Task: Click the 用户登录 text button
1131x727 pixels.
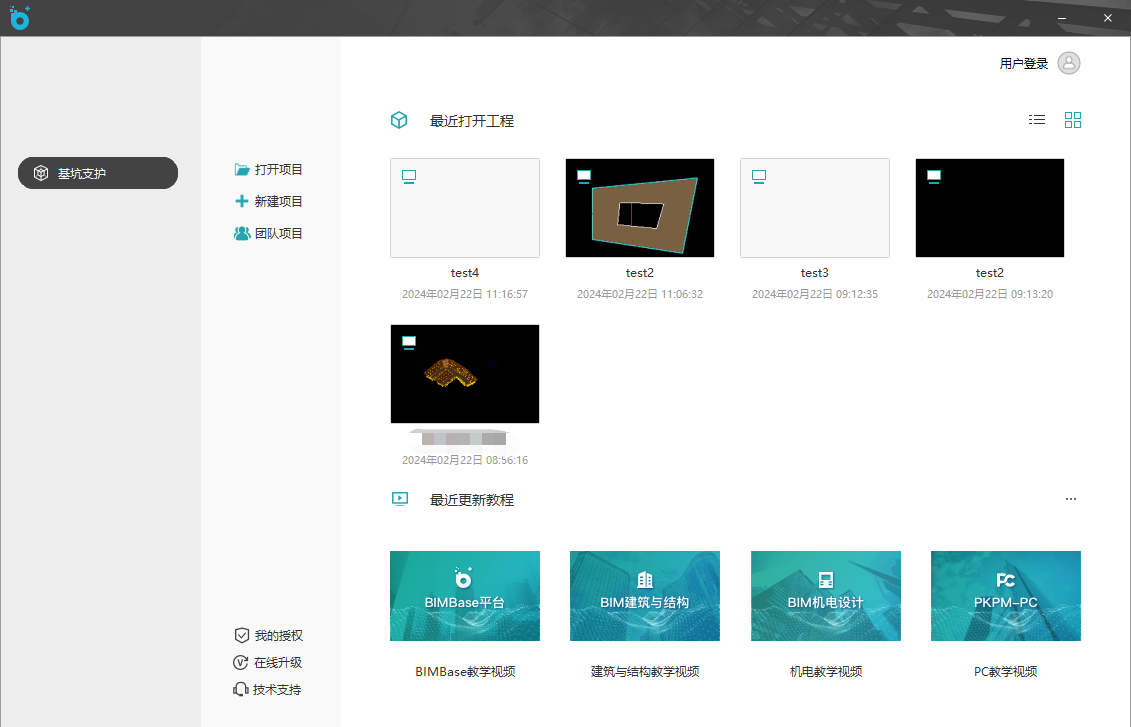Action: point(1023,64)
